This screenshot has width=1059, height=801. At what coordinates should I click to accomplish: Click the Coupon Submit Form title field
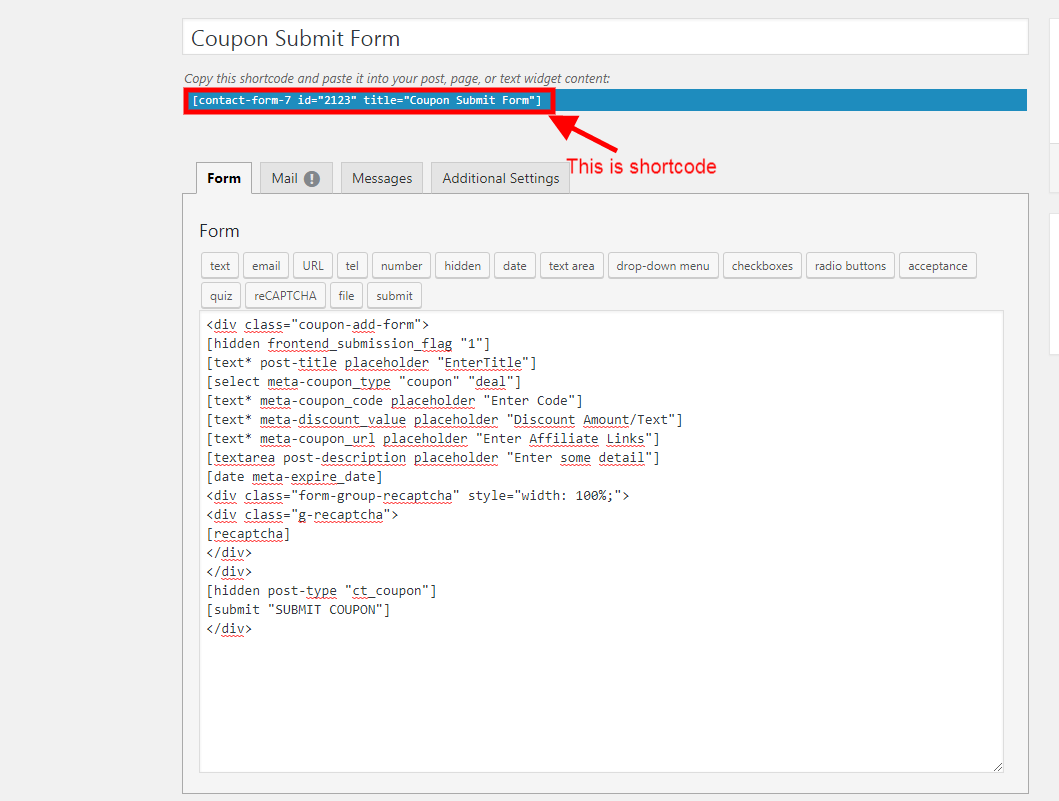[x=605, y=39]
